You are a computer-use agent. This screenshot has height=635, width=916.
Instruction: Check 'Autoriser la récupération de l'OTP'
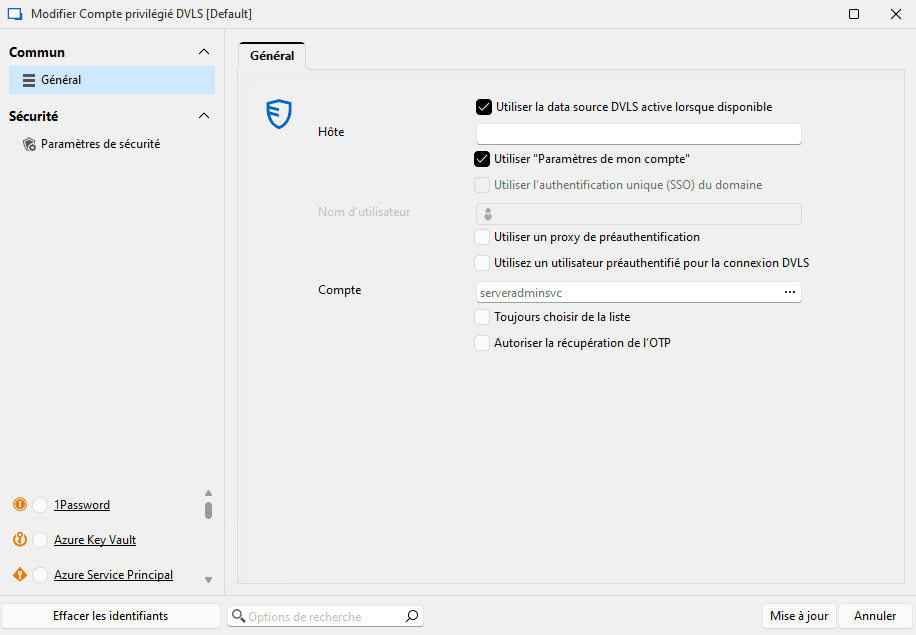coord(481,342)
